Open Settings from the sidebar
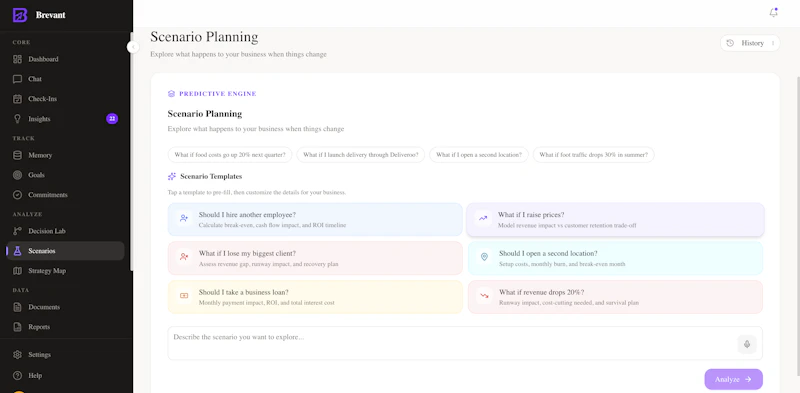The height and width of the screenshot is (393, 800). pyautogui.click(x=65, y=355)
